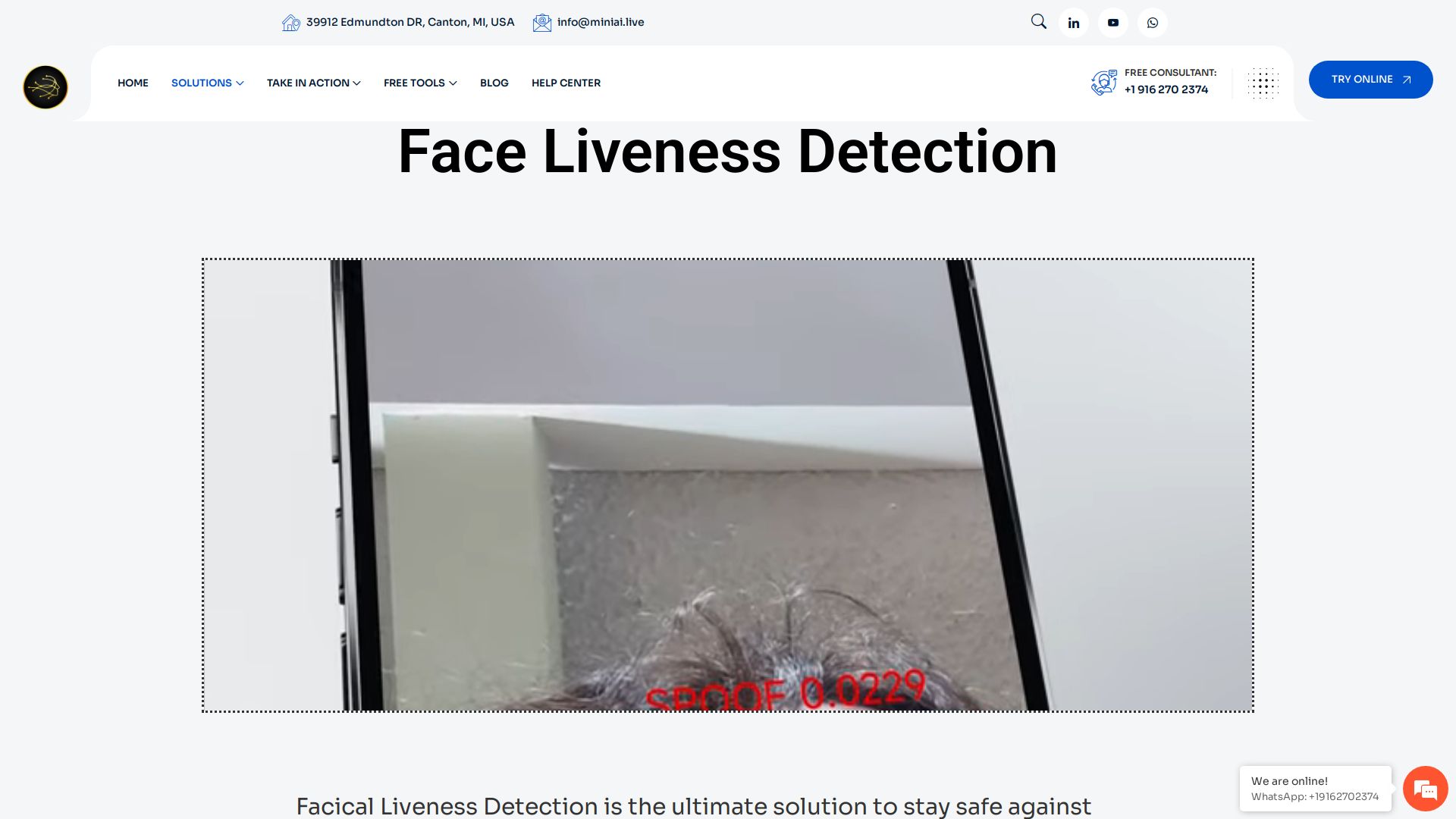Click the spoof detection demo video
This screenshot has width=1456, height=819.
coord(727,485)
